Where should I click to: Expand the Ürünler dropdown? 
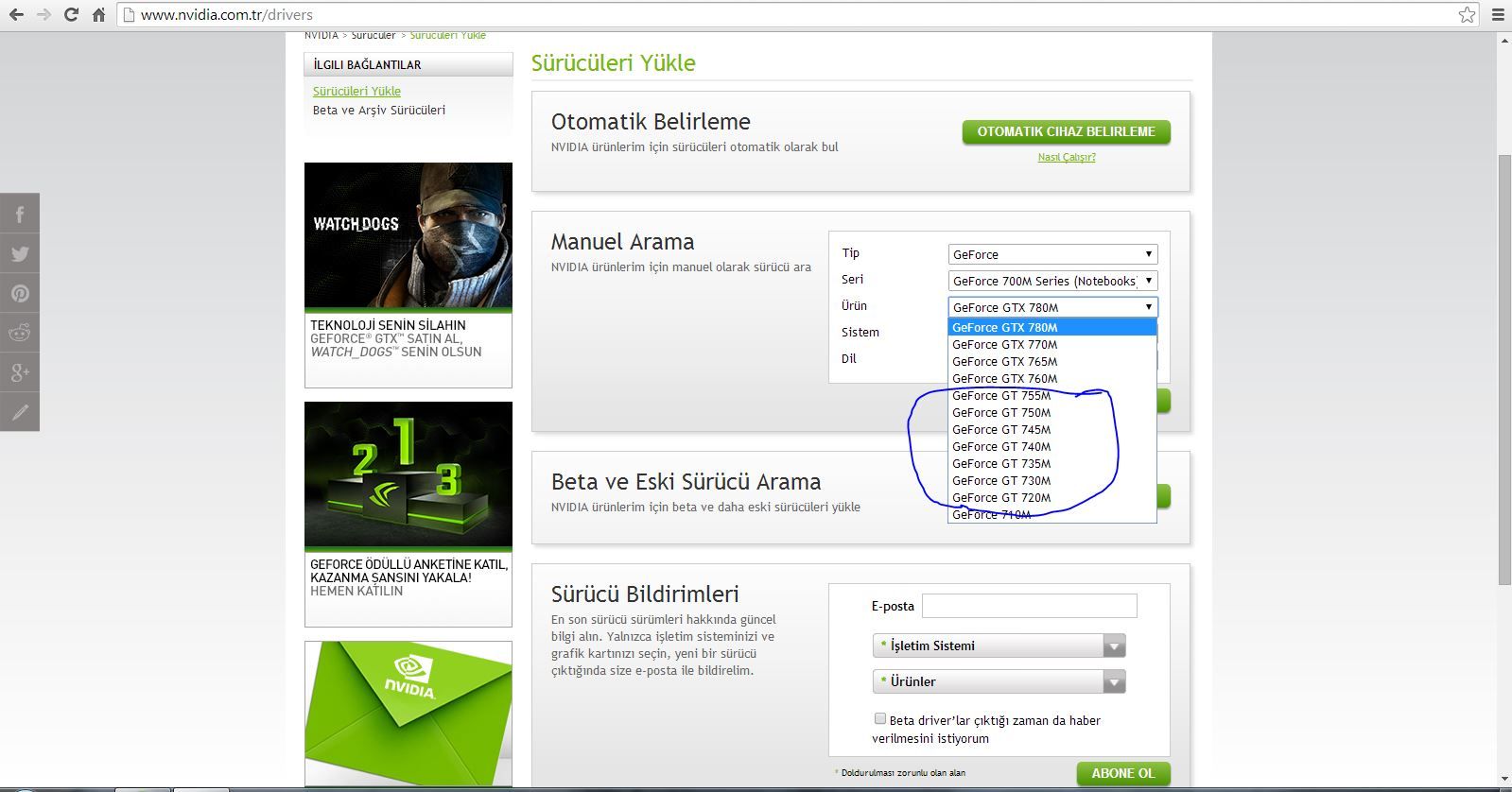(999, 681)
